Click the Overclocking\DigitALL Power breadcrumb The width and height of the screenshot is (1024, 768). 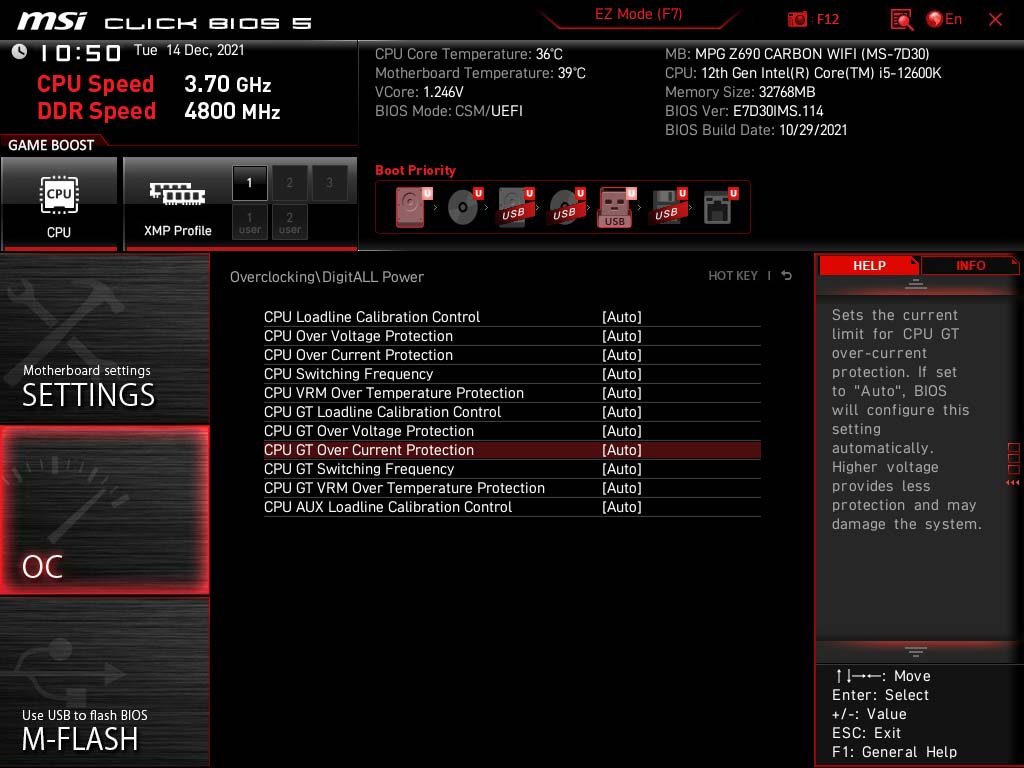[327, 277]
